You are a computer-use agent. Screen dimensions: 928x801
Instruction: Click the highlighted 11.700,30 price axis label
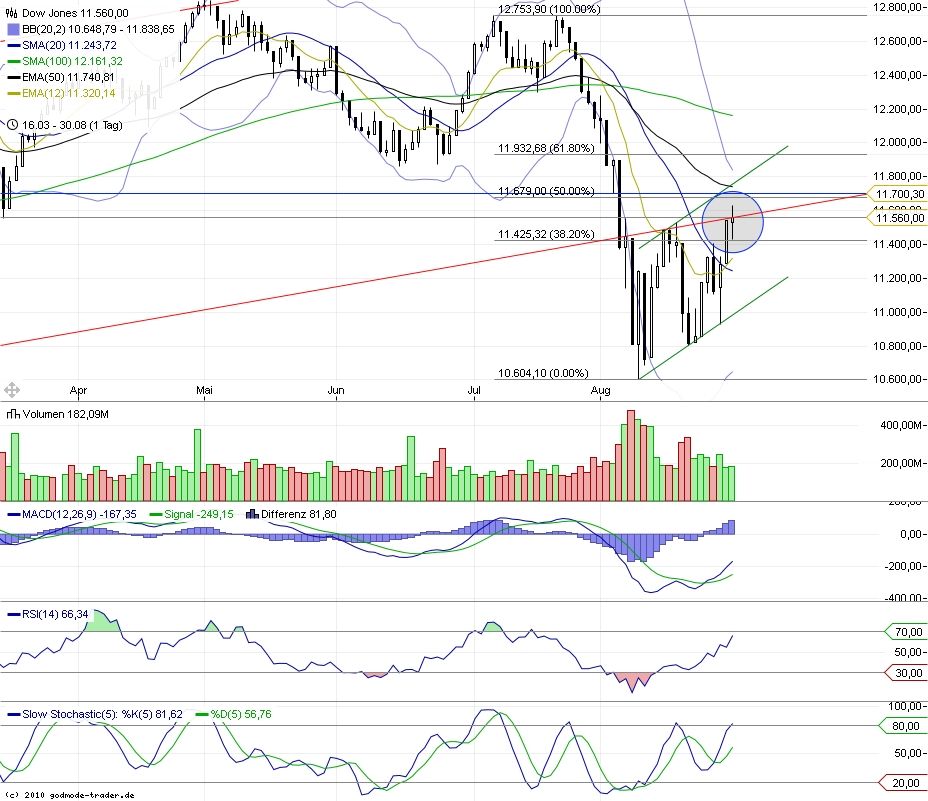pyautogui.click(x=898, y=195)
